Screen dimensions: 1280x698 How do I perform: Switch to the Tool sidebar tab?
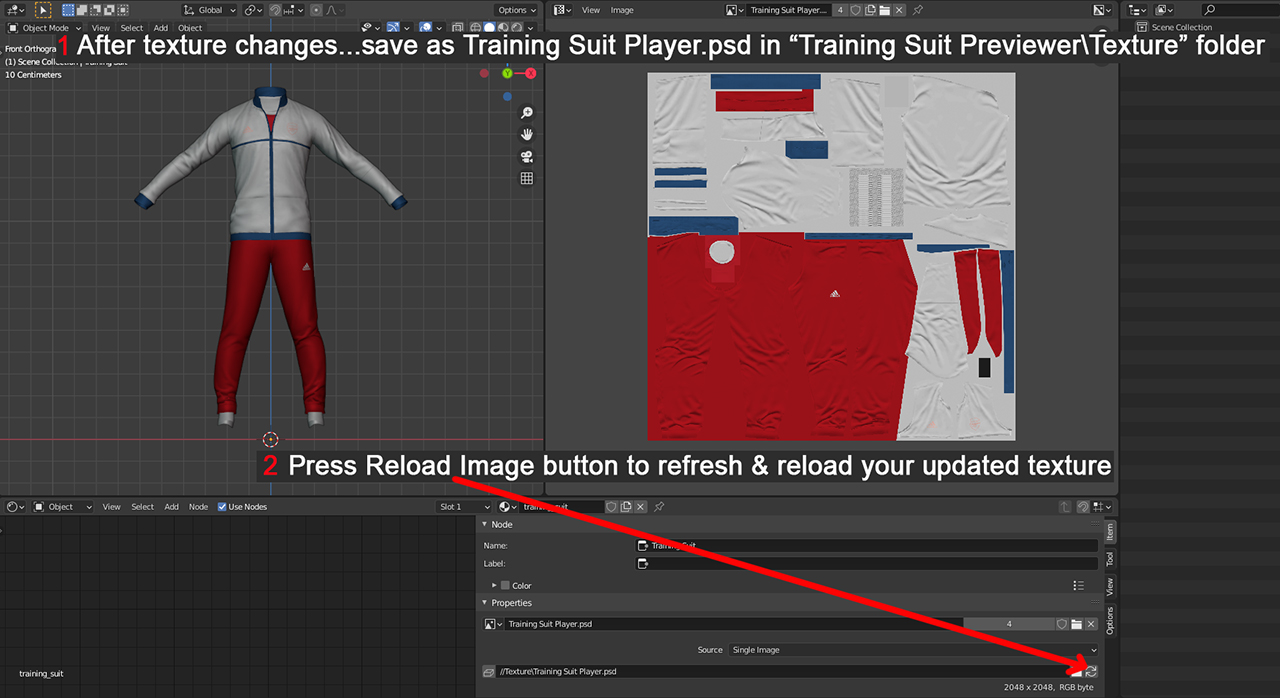click(x=1109, y=559)
